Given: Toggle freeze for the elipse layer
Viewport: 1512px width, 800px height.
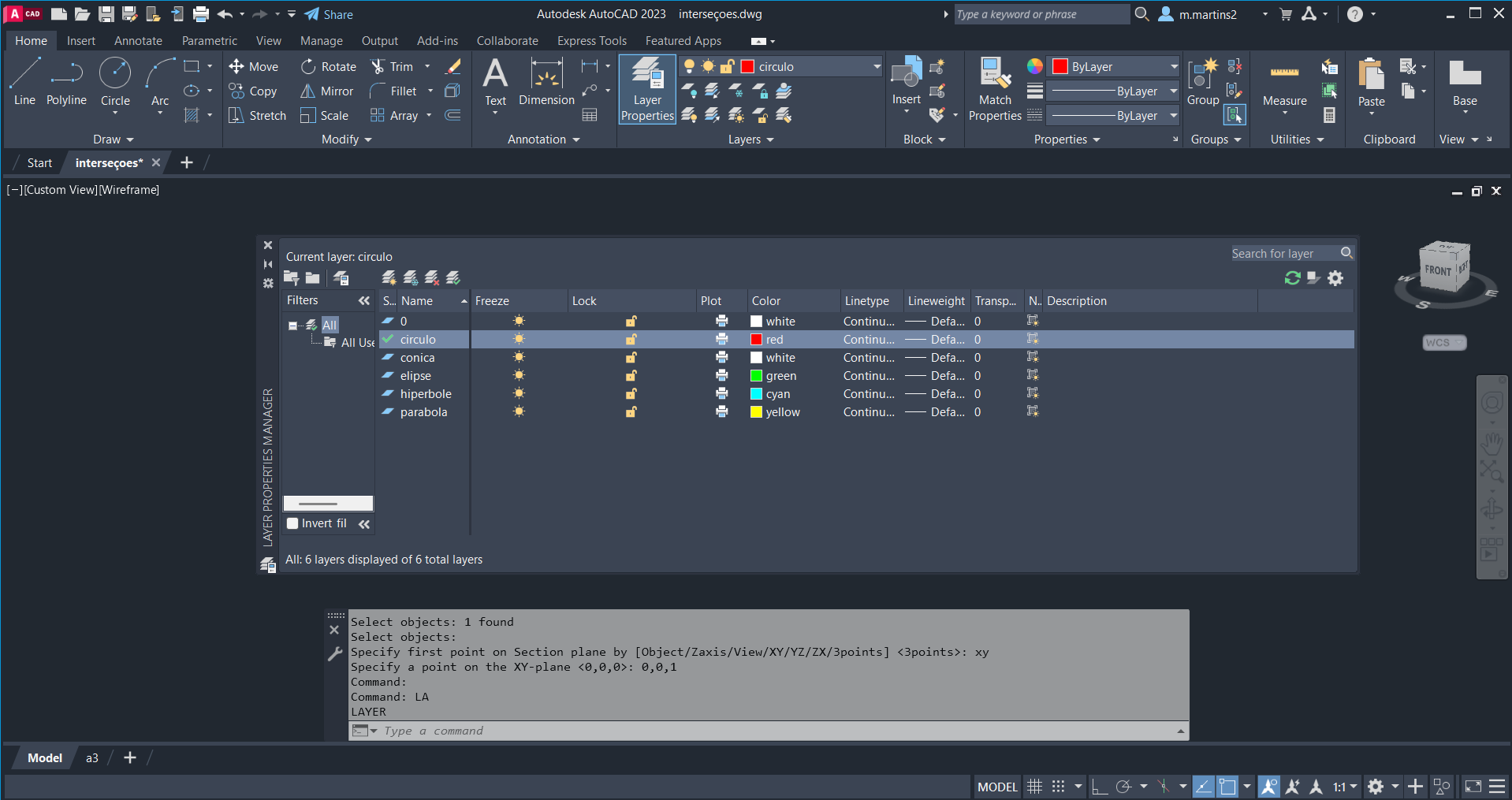Looking at the screenshot, I should (x=519, y=376).
